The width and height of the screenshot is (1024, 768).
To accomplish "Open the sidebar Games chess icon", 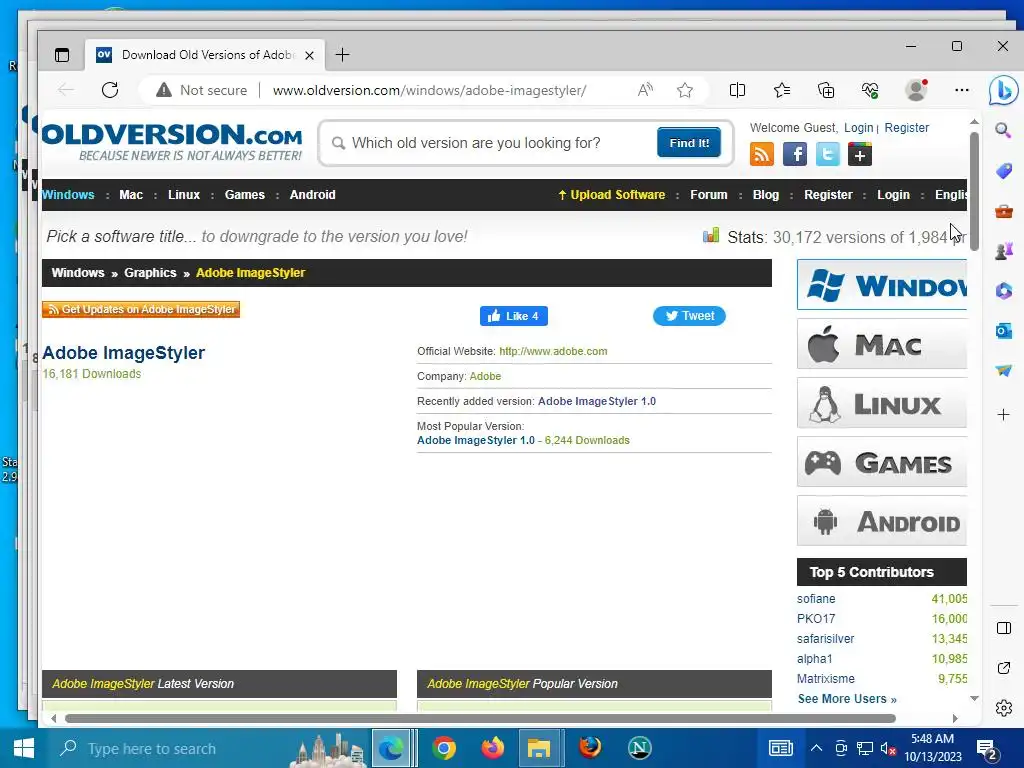I will tap(1004, 251).
